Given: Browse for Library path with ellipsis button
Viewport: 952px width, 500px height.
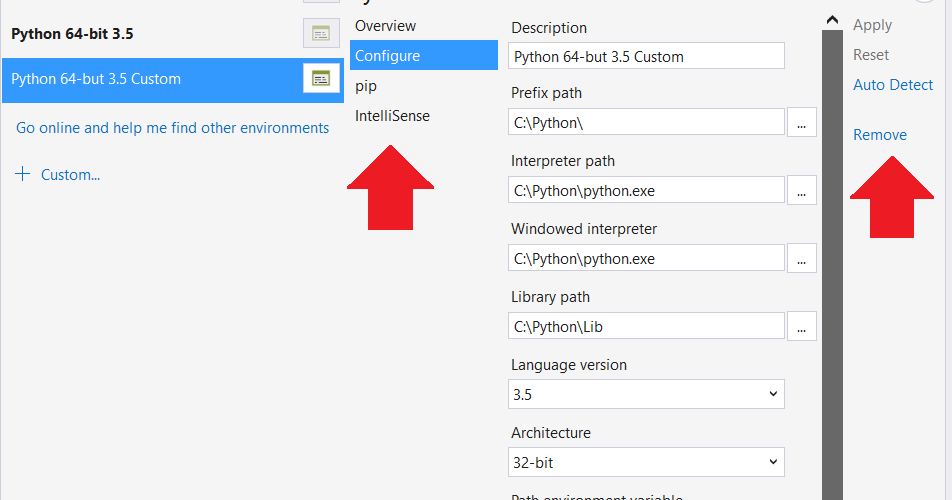Looking at the screenshot, I should coord(801,326).
